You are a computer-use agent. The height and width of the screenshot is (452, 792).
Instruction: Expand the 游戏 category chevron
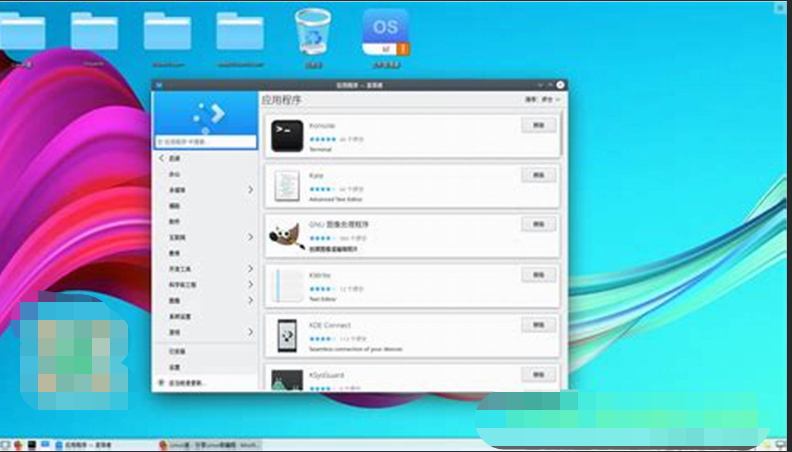(250, 332)
